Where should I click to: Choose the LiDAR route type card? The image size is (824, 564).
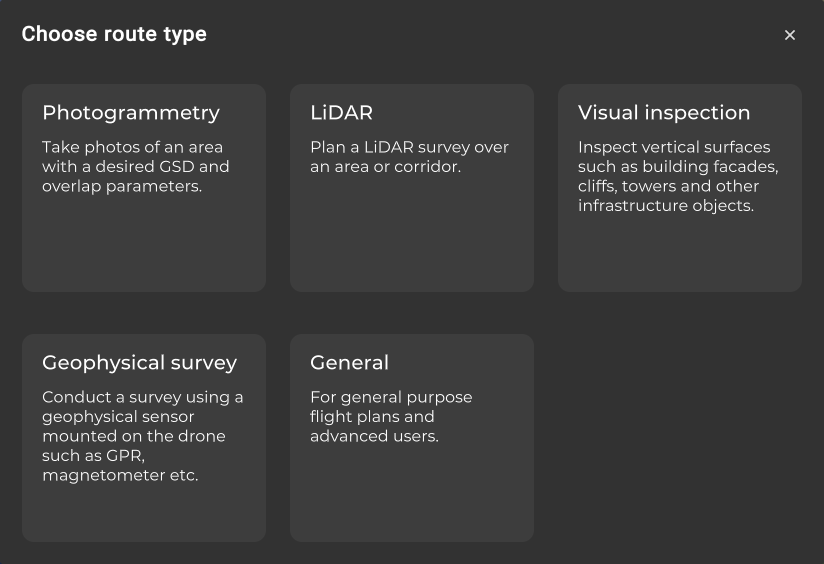coord(412,188)
